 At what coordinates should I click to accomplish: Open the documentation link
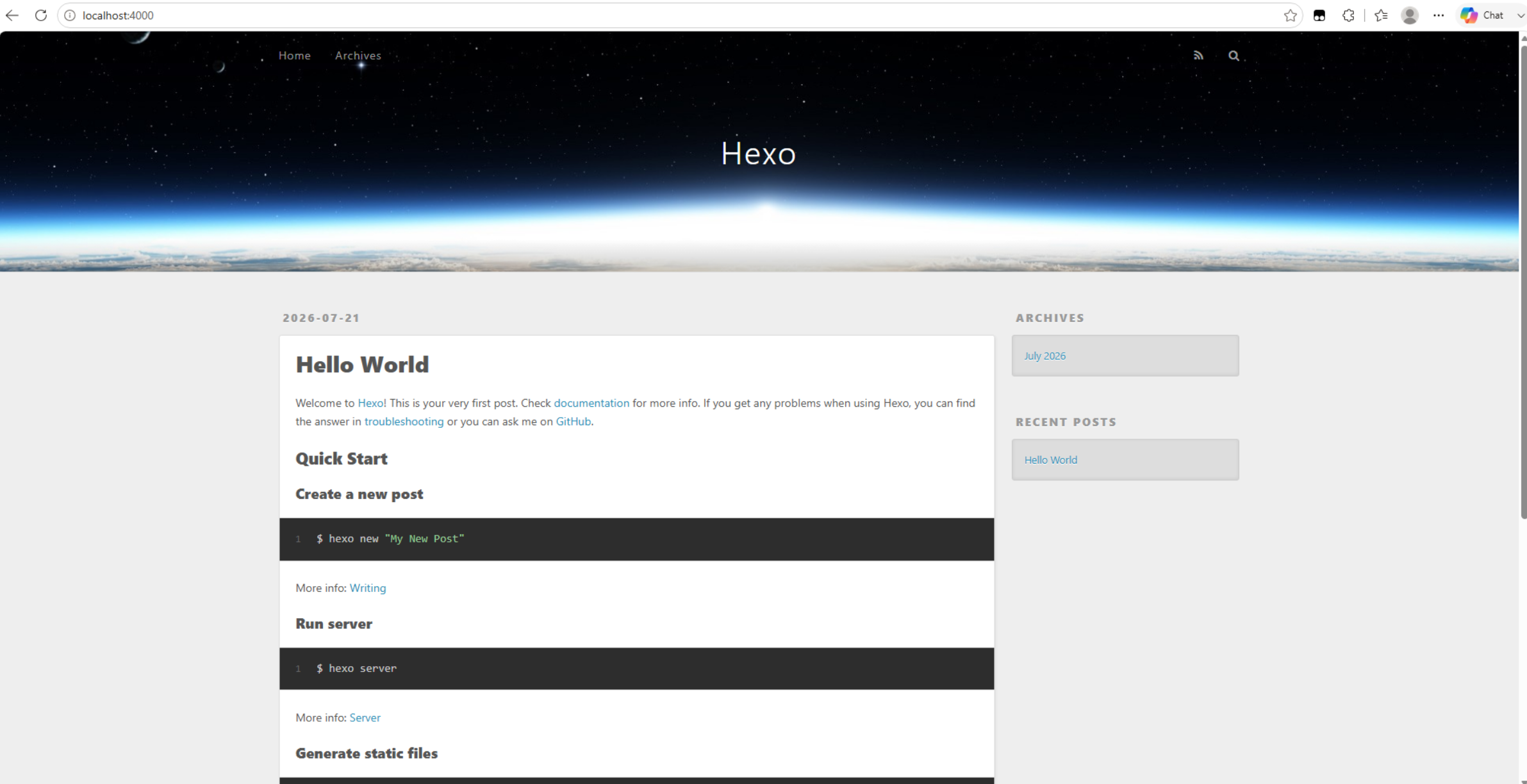pyautogui.click(x=591, y=403)
